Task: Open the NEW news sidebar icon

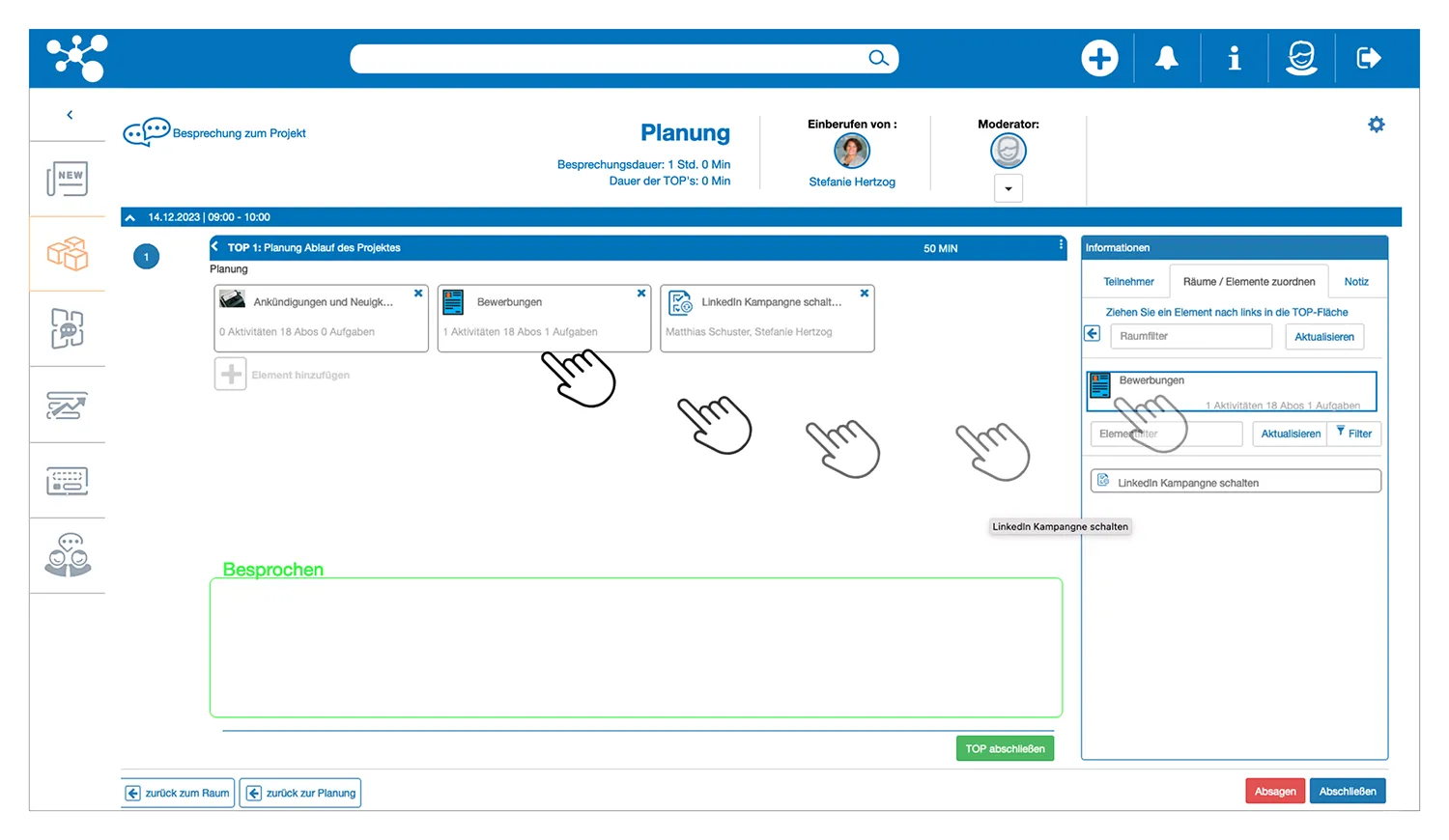Action: click(68, 179)
